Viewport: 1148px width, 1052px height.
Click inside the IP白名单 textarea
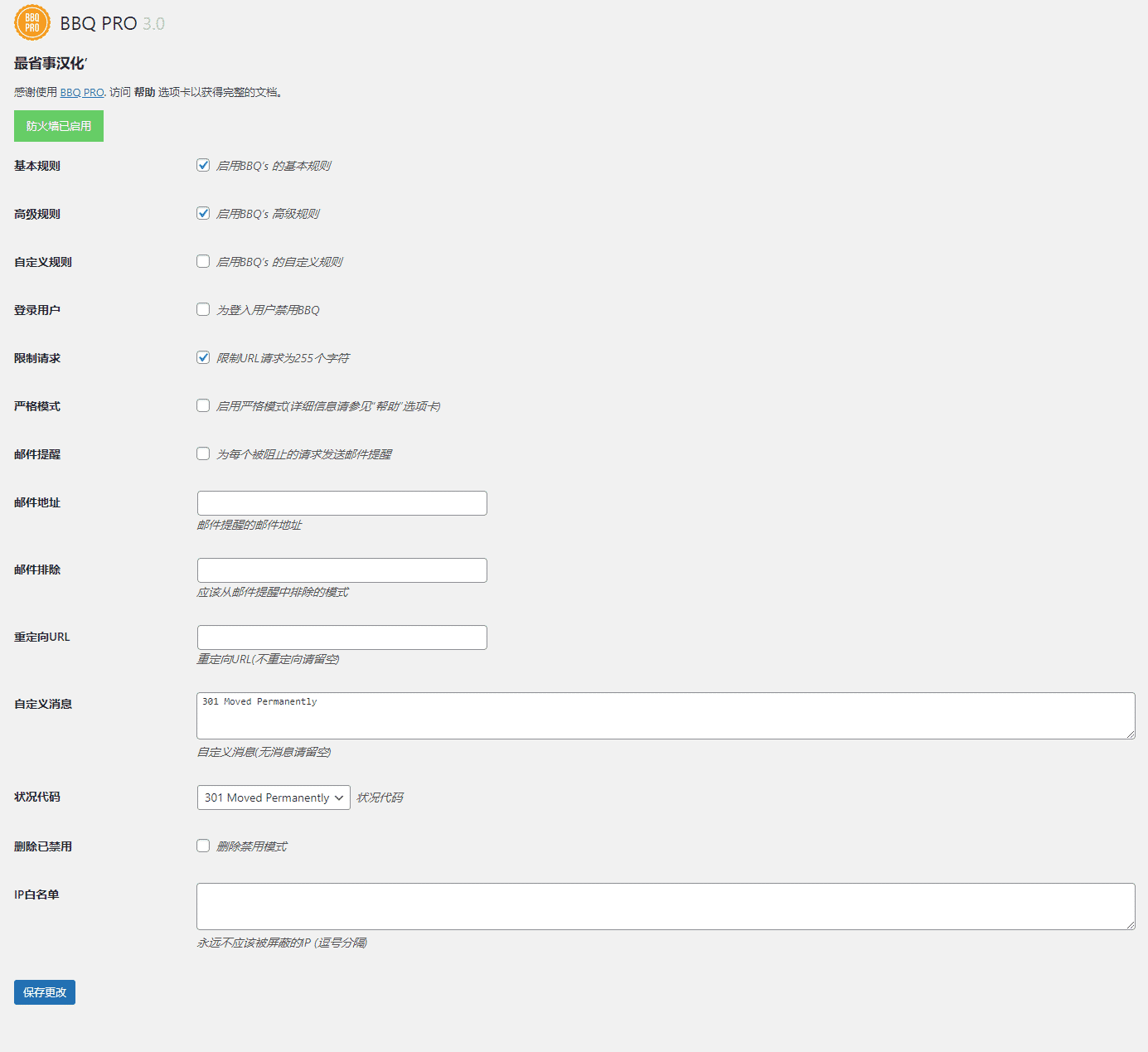point(666,906)
